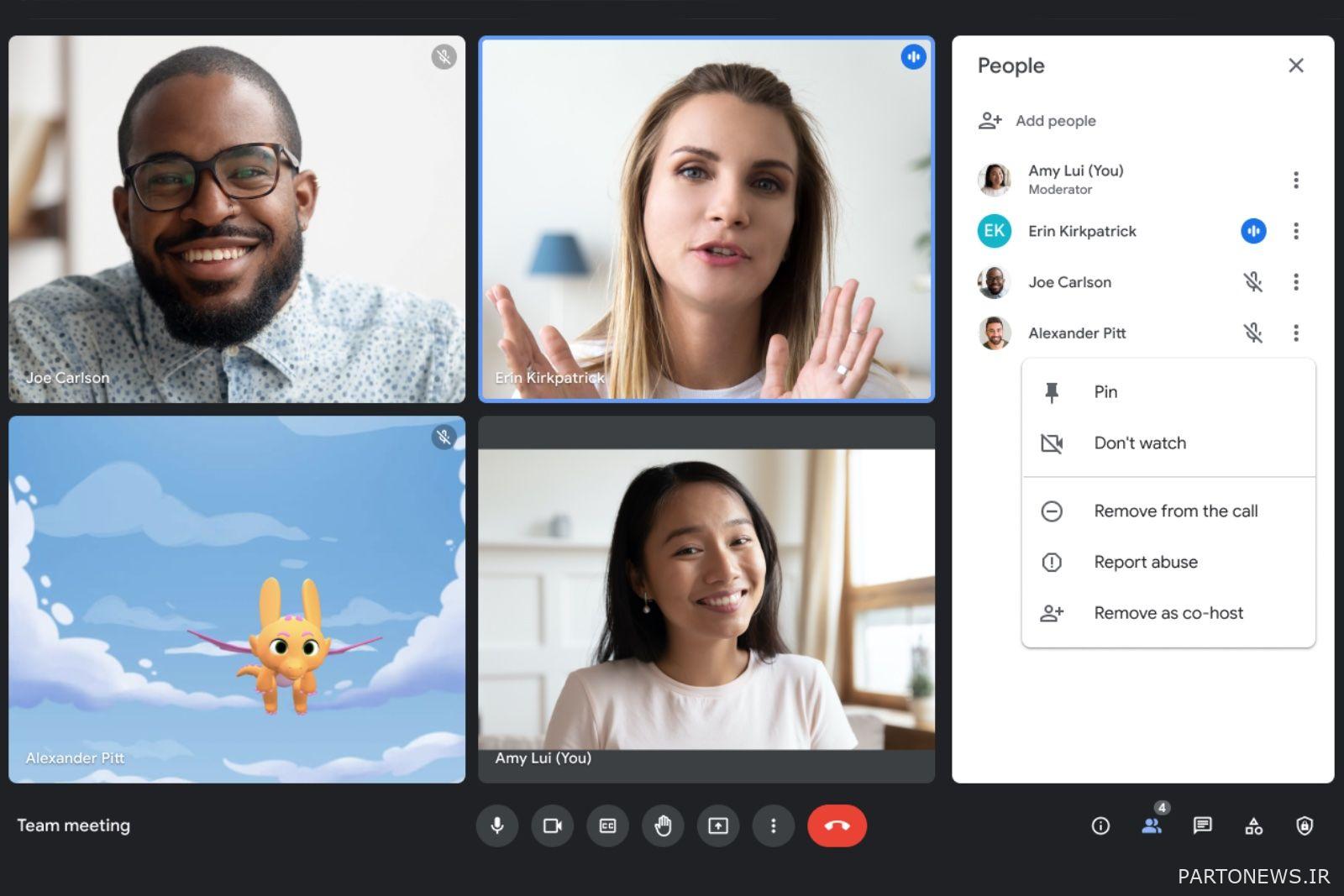Click Add people
Screen dimensions: 1344x896
(1055, 121)
